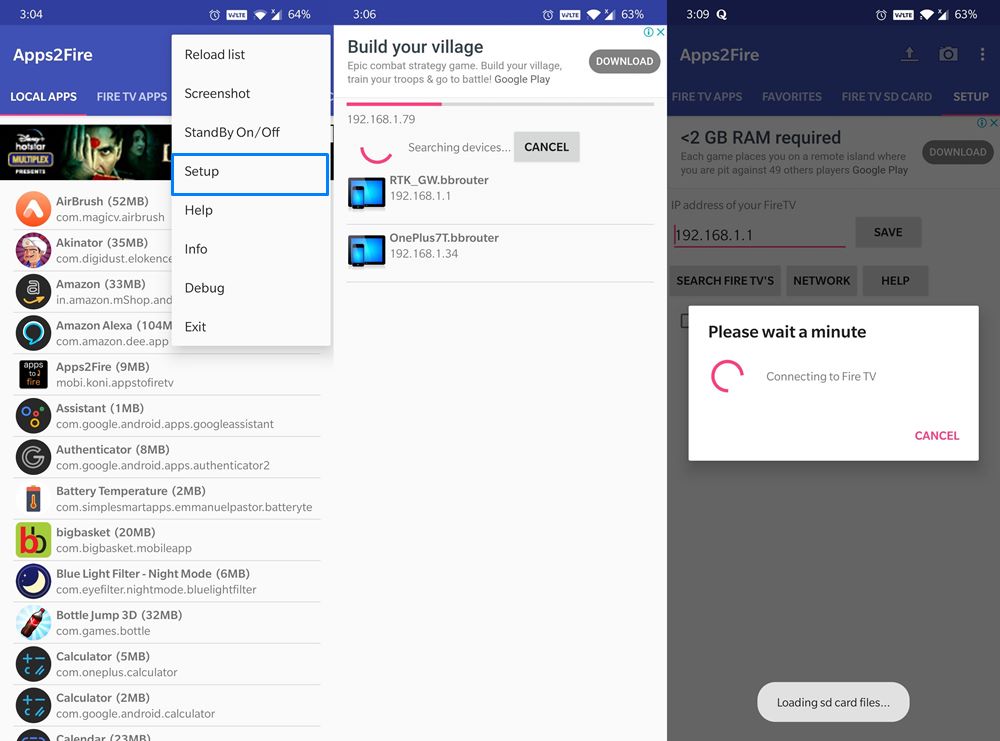Open ad info icon on village ad
This screenshot has width=1000, height=741.
(649, 32)
